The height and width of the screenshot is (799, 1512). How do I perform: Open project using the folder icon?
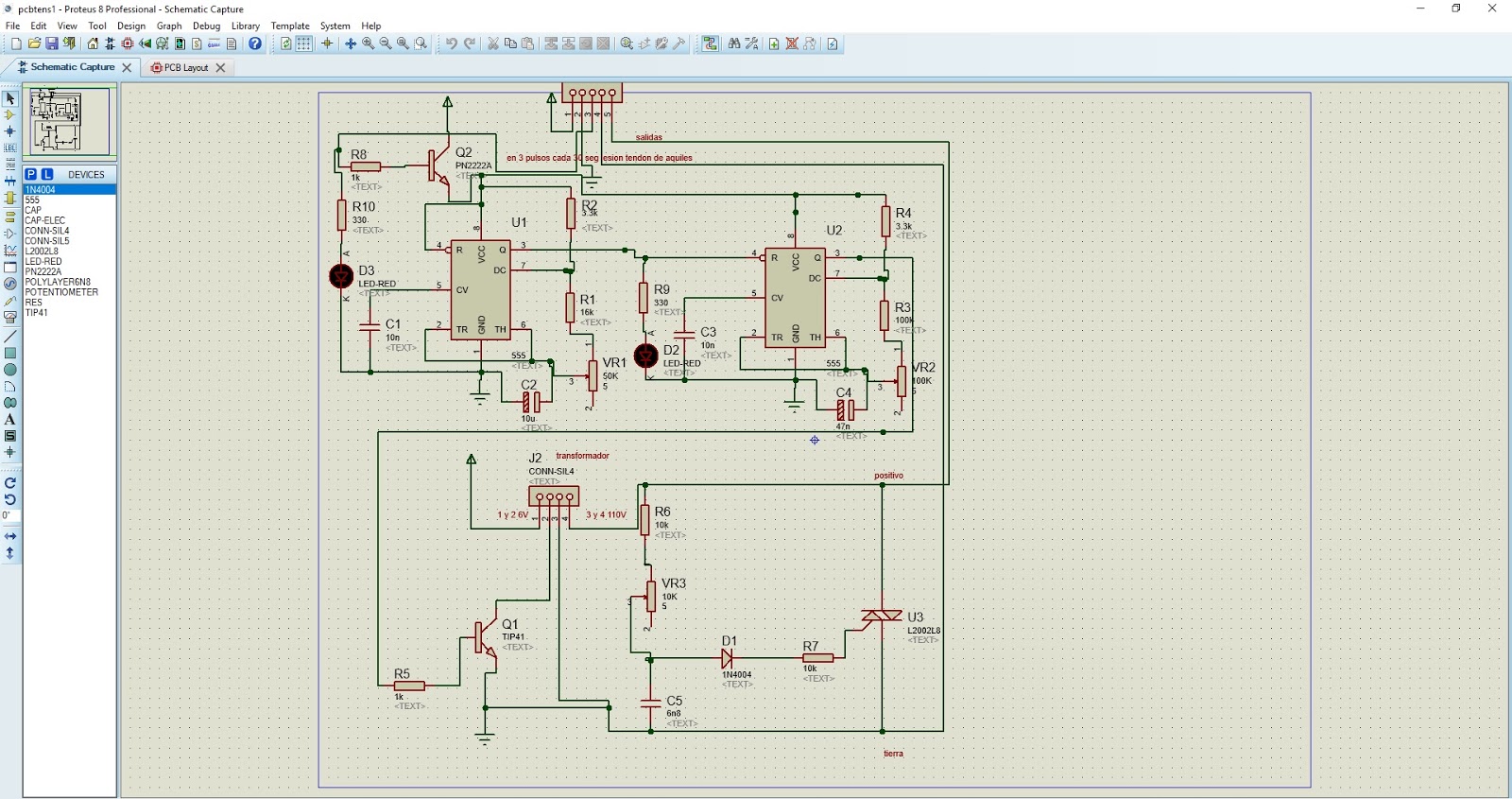coord(34,43)
